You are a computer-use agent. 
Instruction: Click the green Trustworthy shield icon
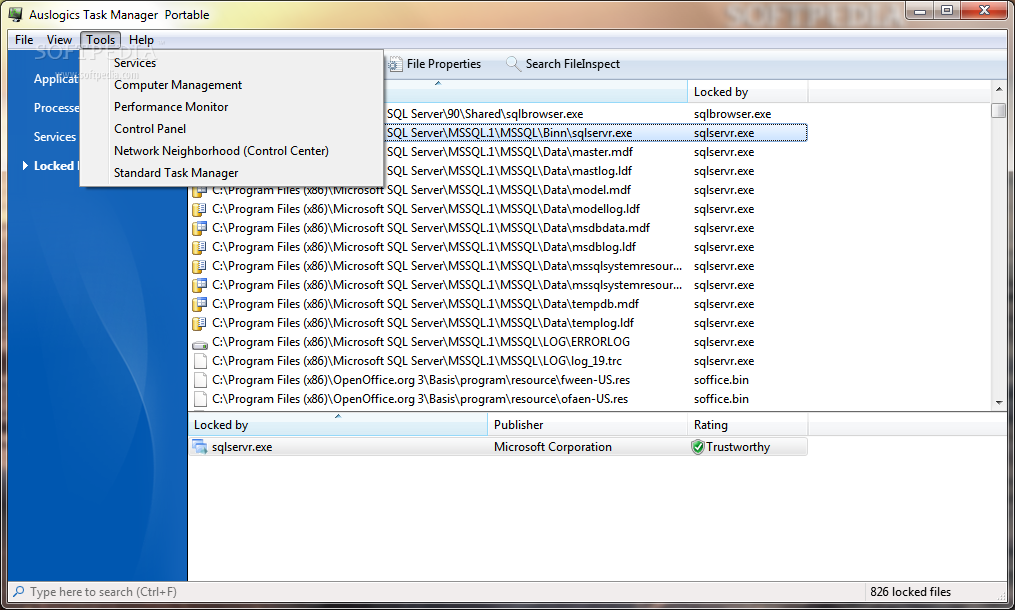(698, 447)
